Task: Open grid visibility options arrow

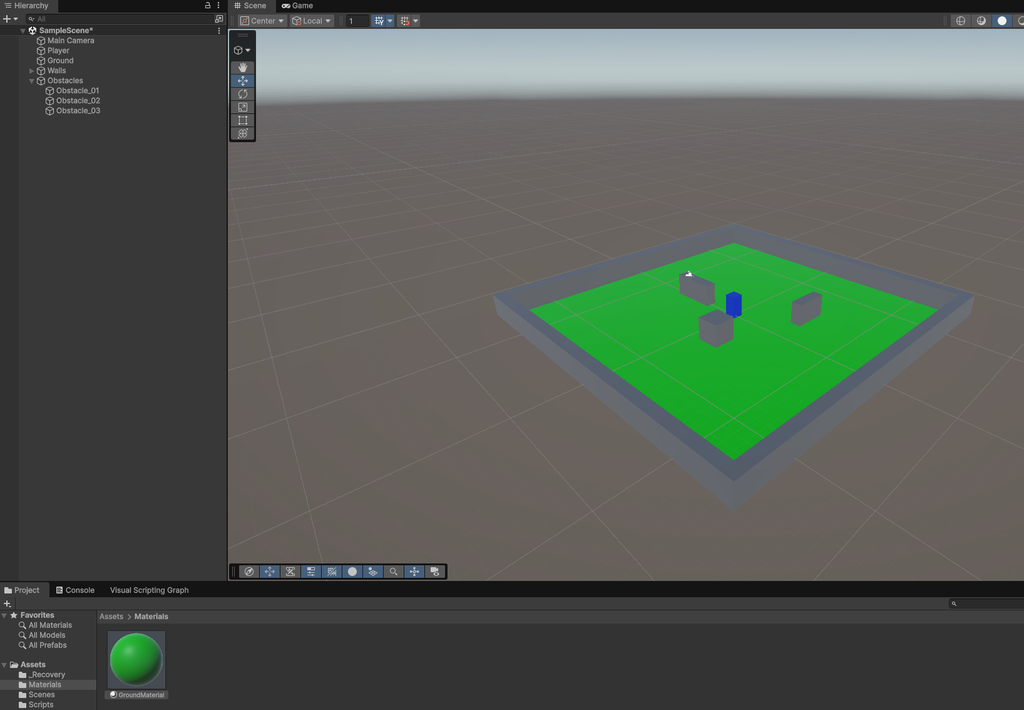Action: coord(390,21)
